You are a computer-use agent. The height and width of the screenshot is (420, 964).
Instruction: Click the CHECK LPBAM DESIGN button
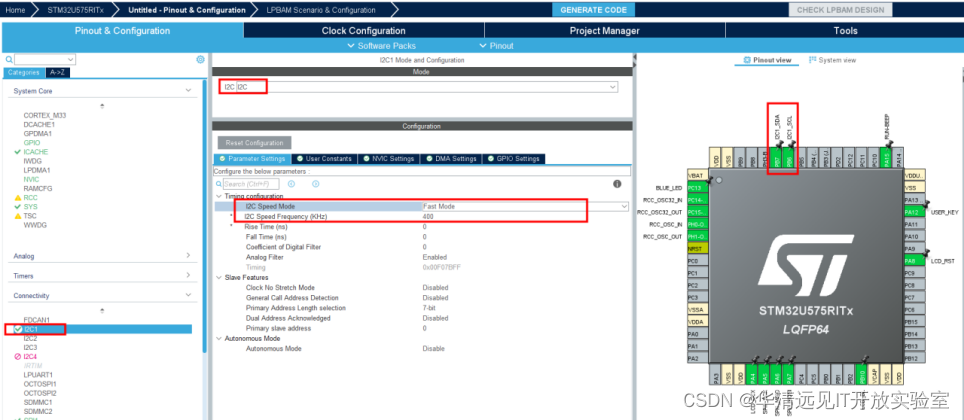(840, 10)
